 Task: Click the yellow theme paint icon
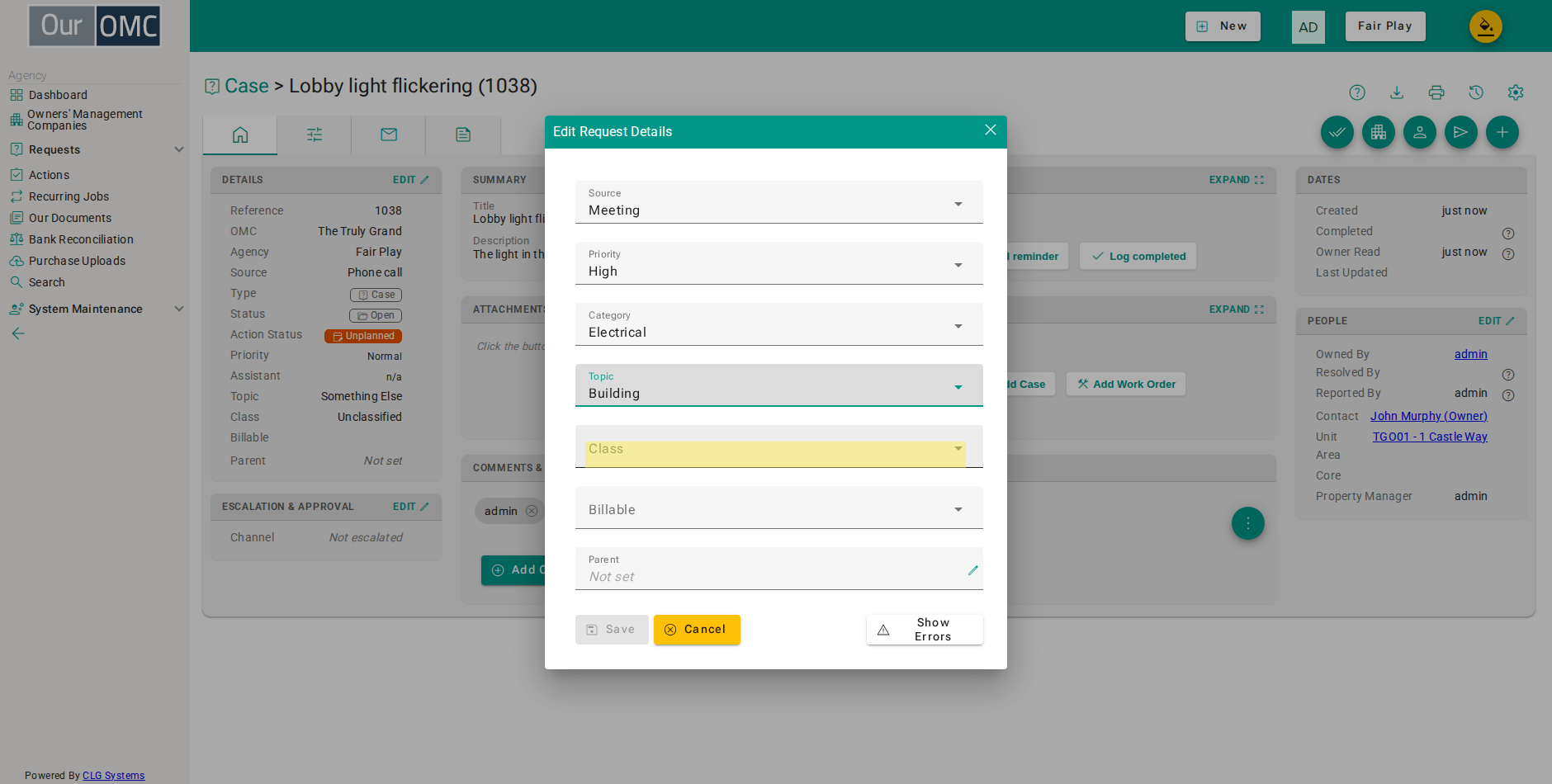pos(1486,26)
